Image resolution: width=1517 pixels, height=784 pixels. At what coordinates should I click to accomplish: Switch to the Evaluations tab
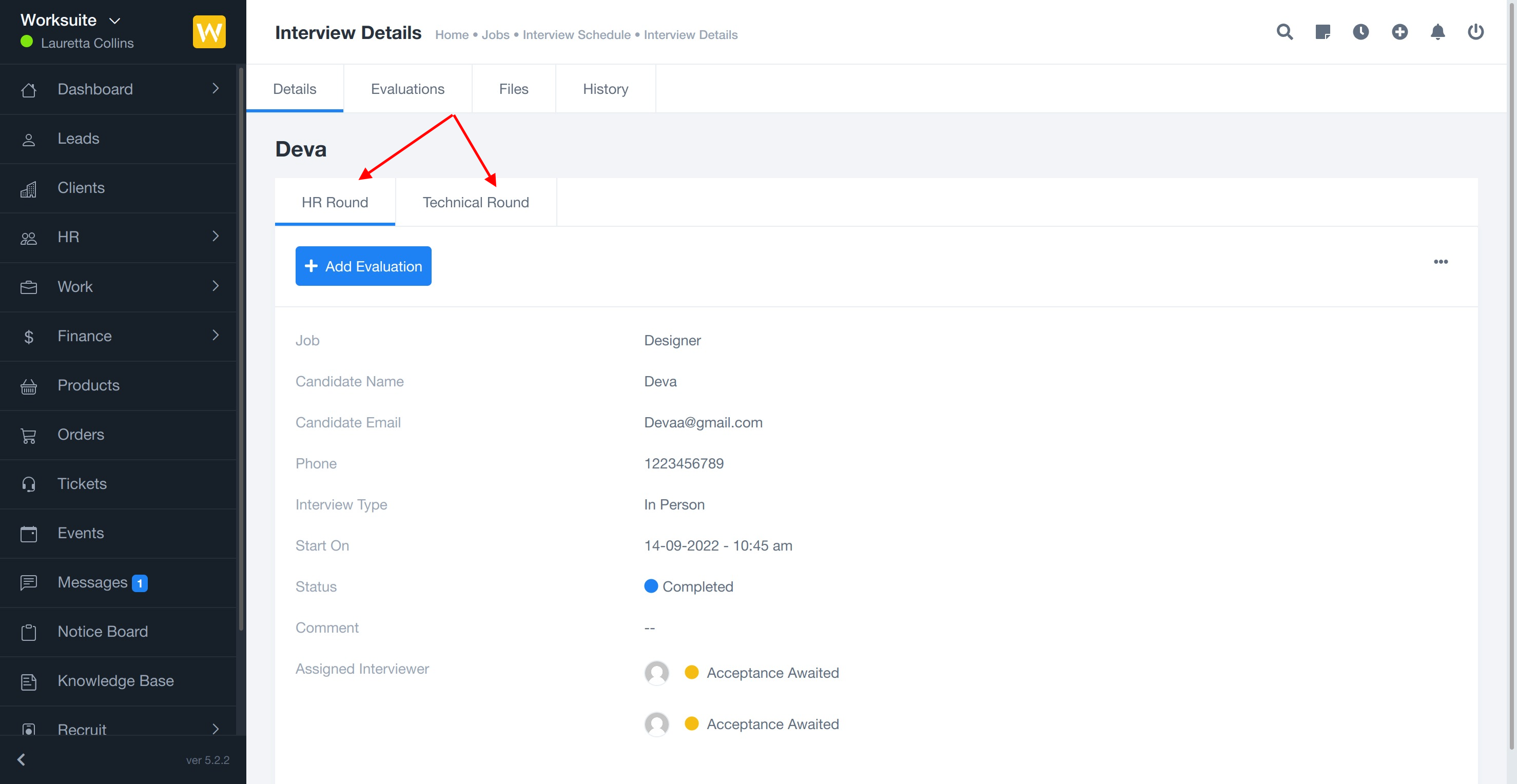407,89
